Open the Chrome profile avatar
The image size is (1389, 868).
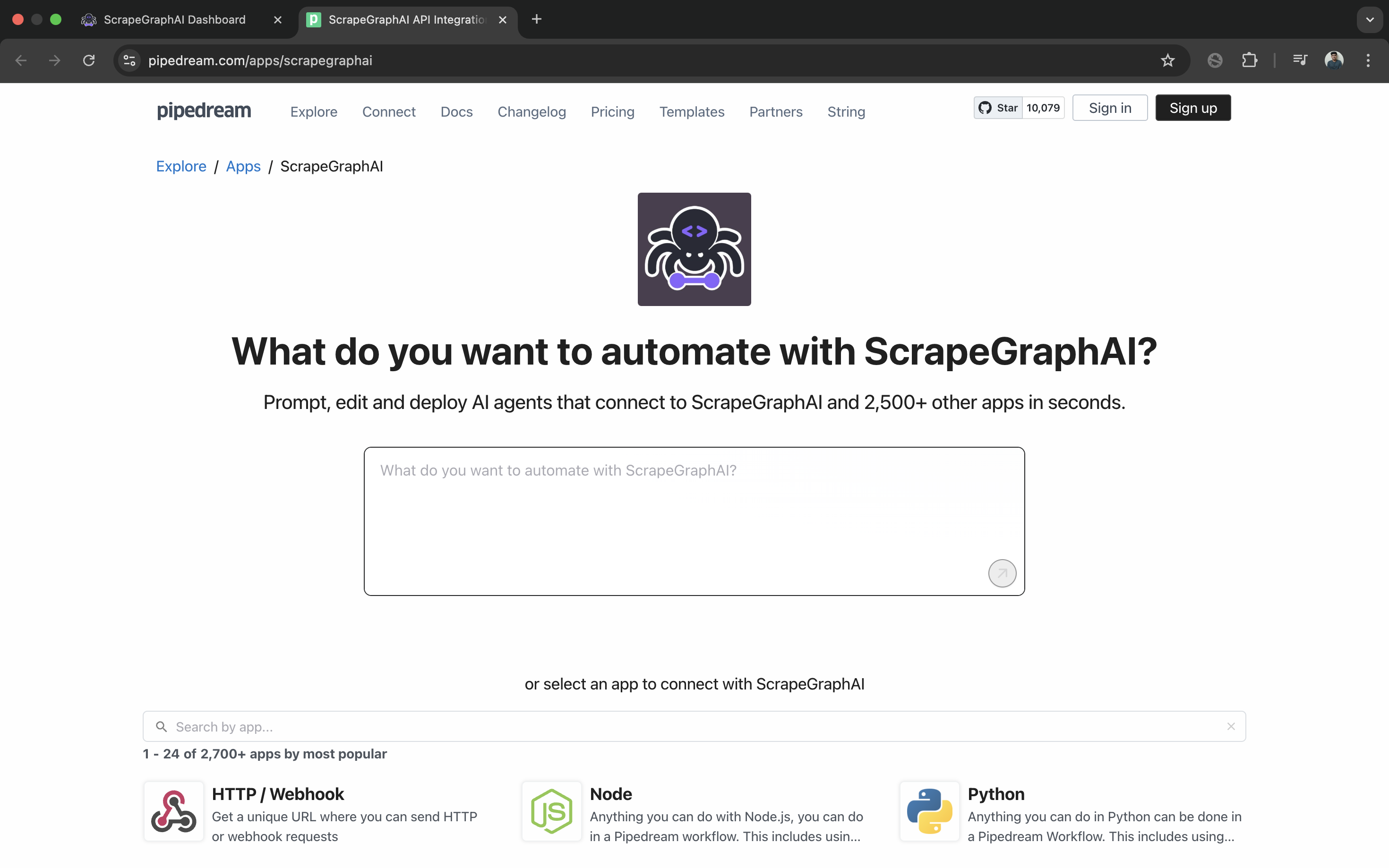[x=1334, y=60]
